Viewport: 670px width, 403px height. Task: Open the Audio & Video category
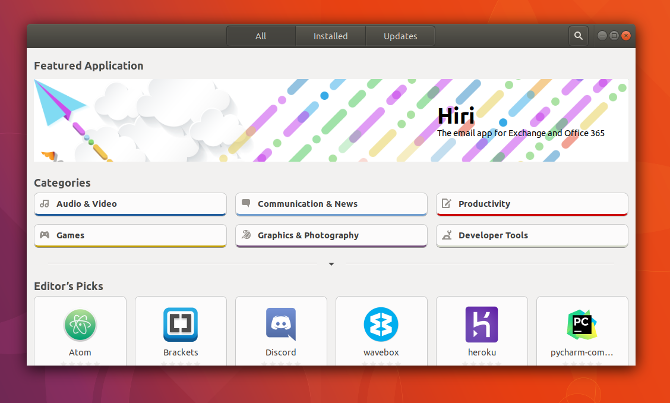[x=130, y=204]
